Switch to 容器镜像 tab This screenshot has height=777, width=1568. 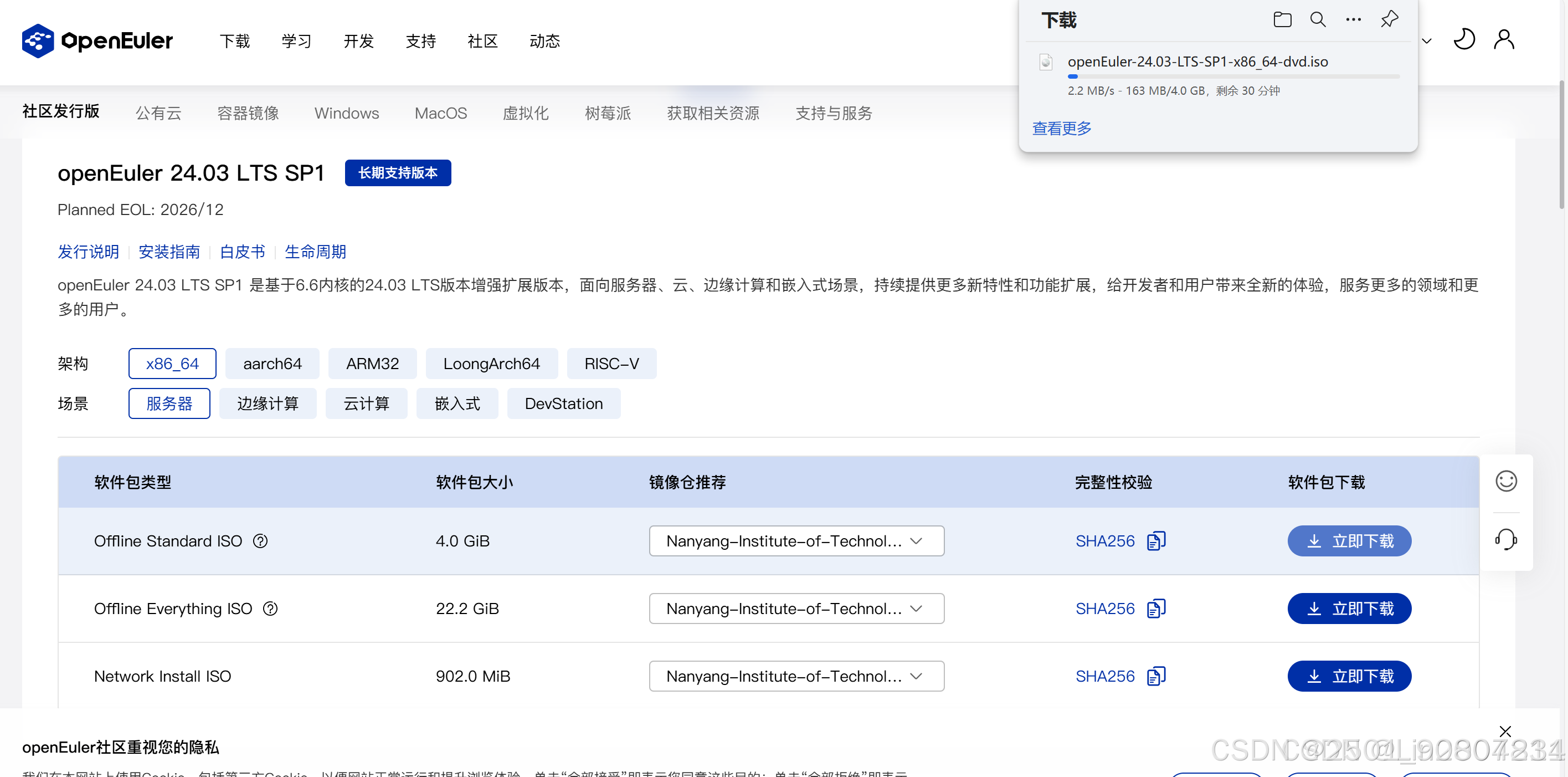[248, 113]
